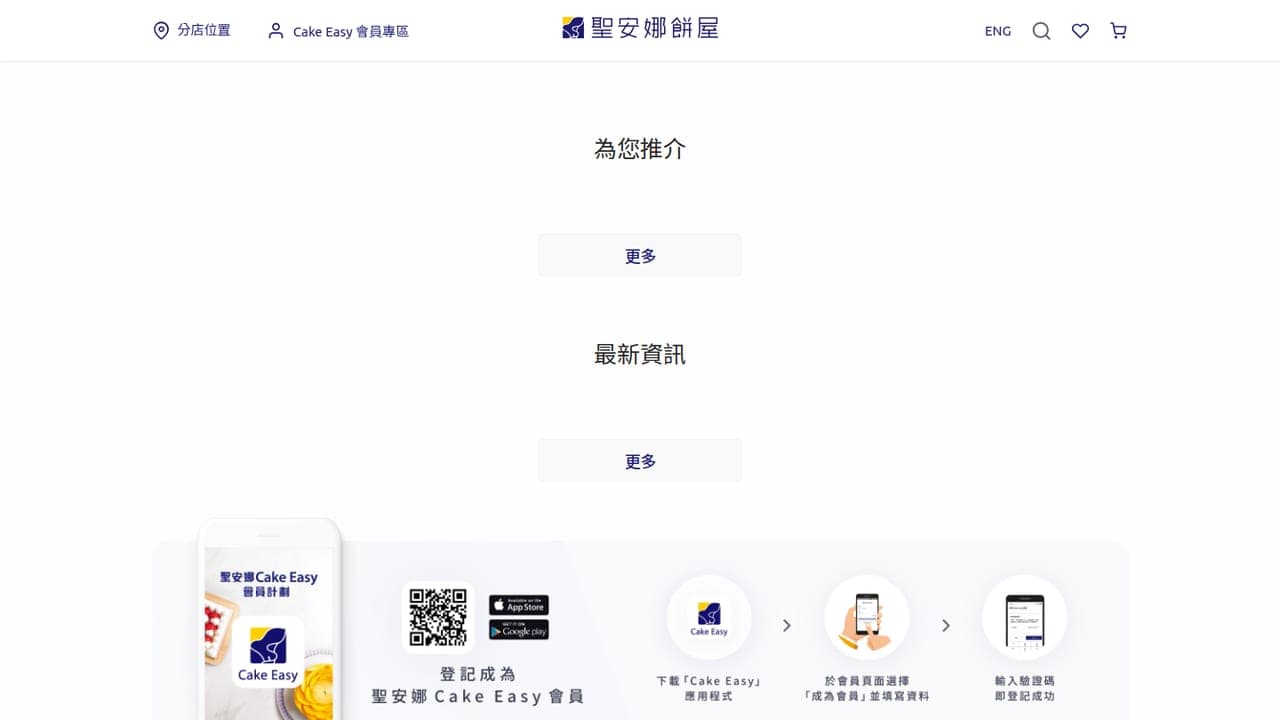Go to the 聖安娜餅屋 homepage logo
Viewport: 1280px width, 720px height.
pyautogui.click(x=640, y=28)
